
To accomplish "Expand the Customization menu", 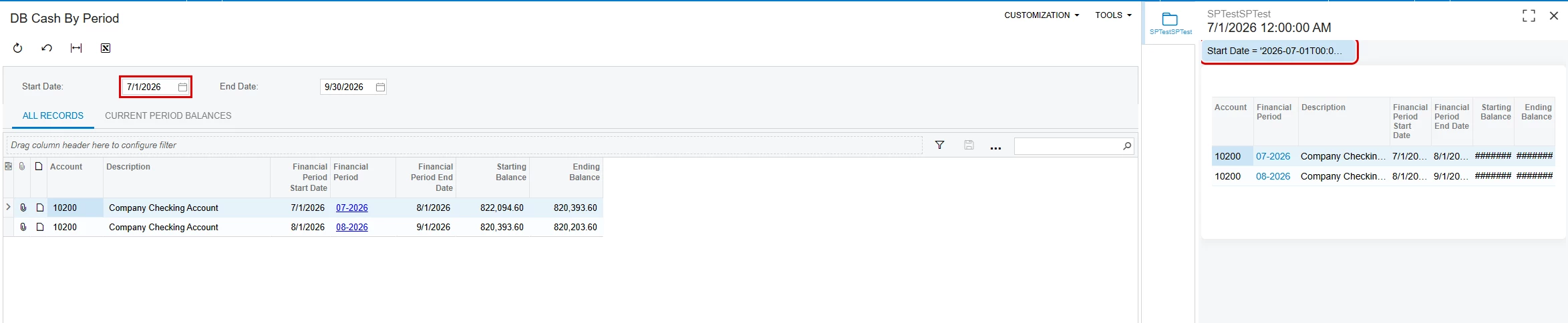I will 1042,15.
